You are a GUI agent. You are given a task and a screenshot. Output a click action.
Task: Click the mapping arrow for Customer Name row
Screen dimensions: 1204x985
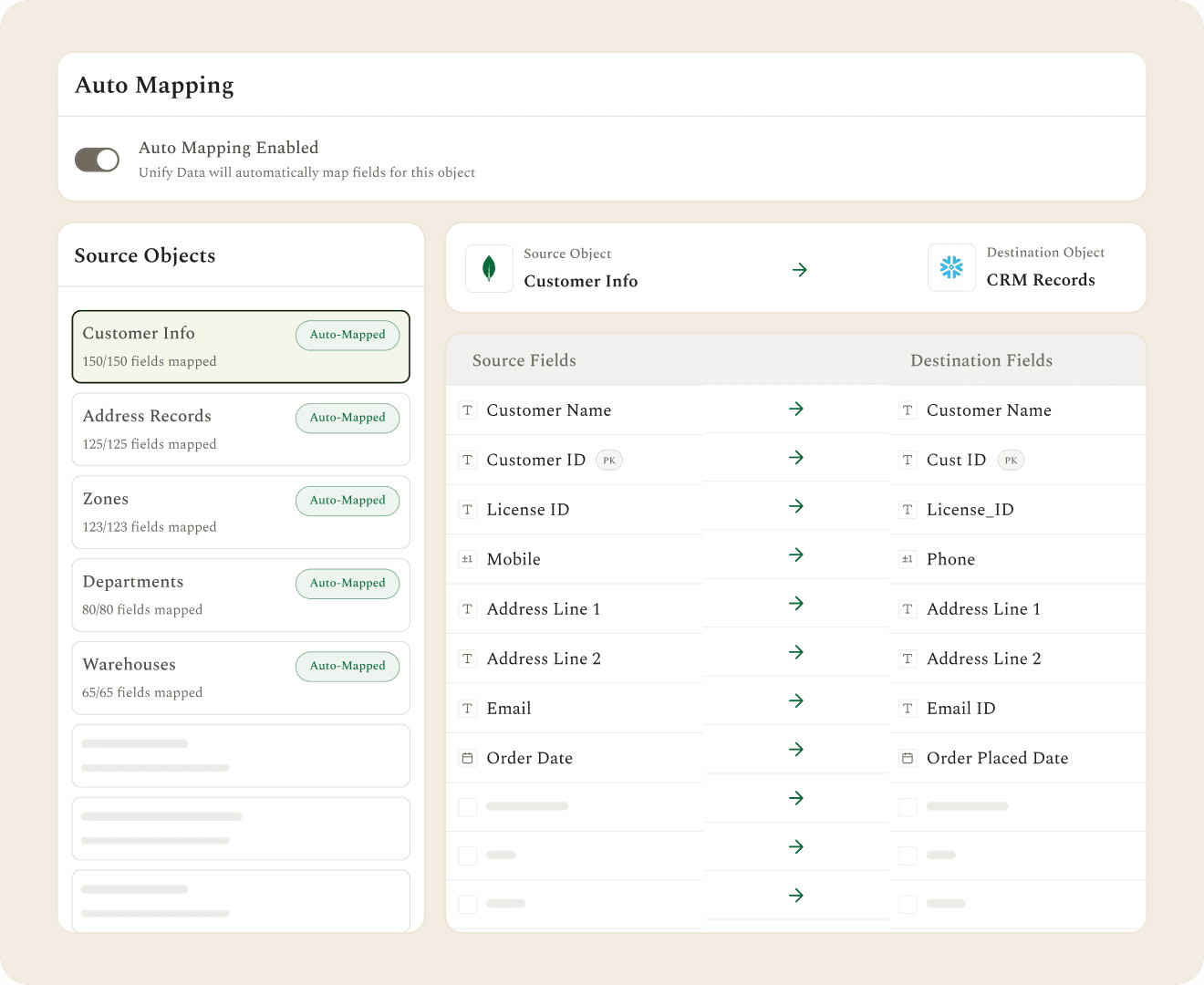click(x=796, y=409)
